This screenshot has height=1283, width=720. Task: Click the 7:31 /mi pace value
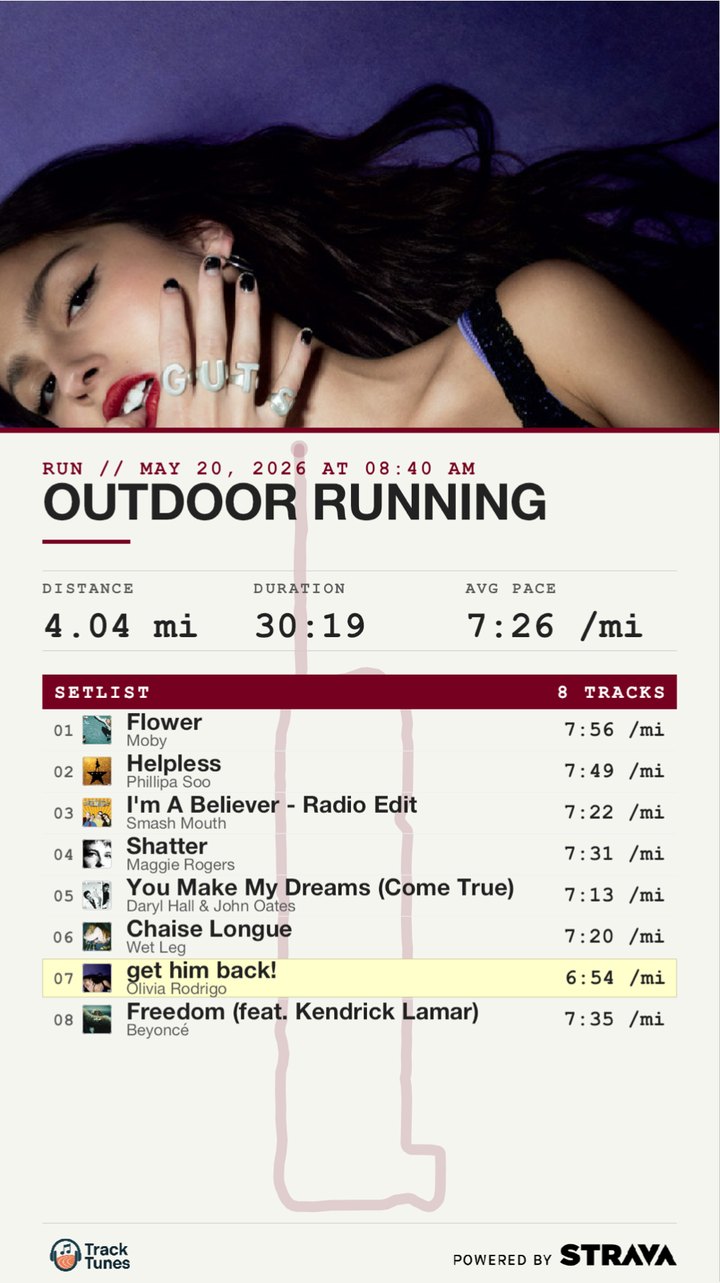tap(614, 854)
